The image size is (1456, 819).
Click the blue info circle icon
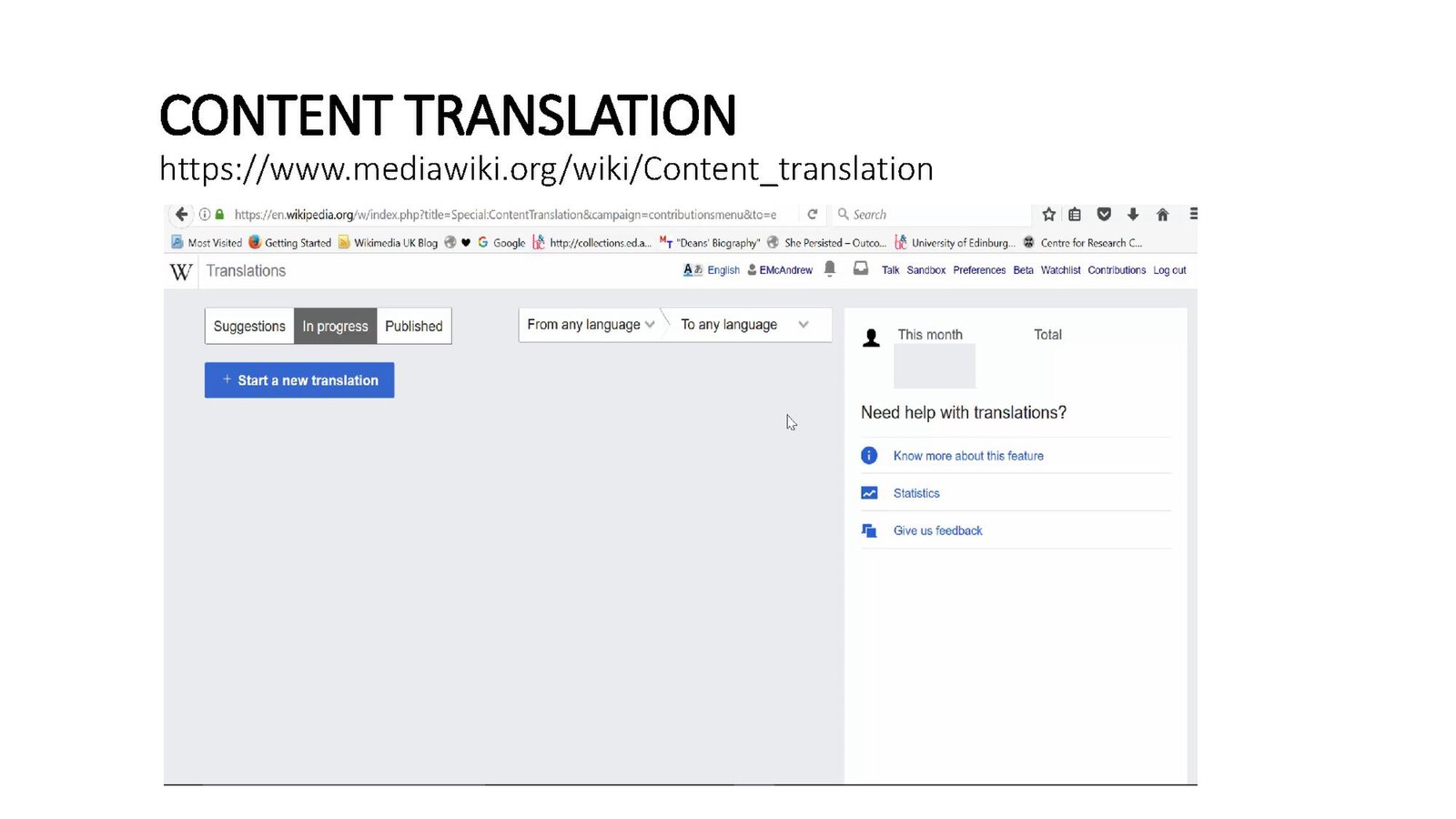(x=869, y=455)
